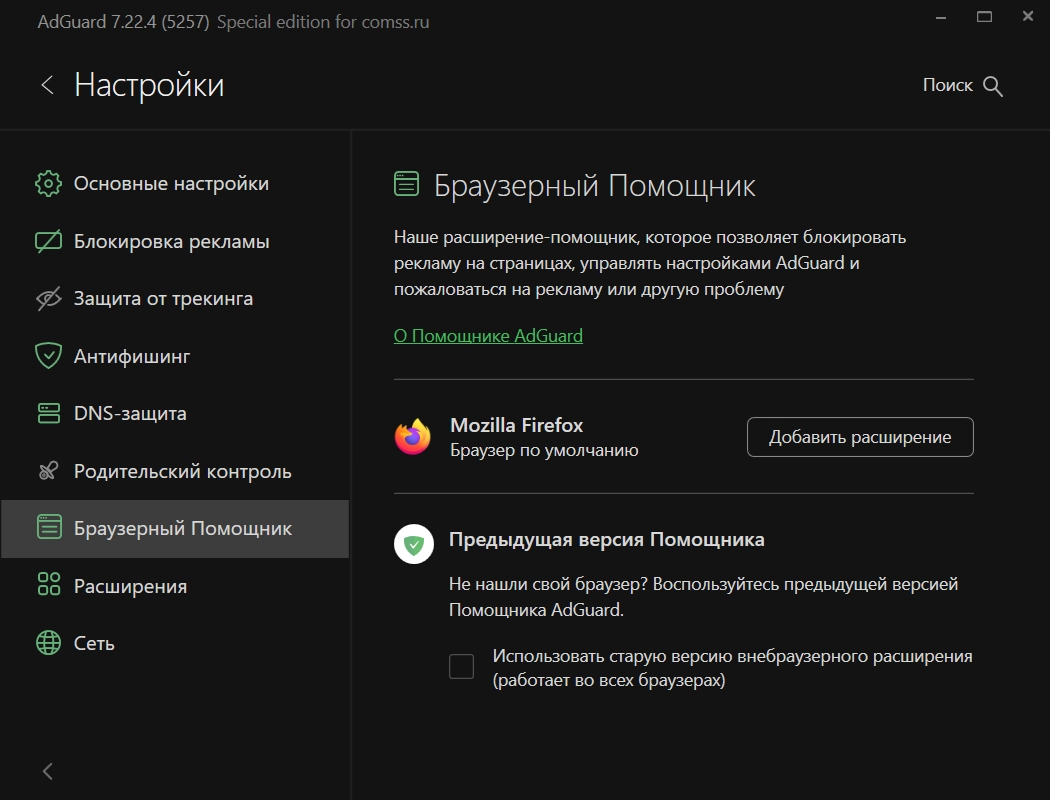The image size is (1050, 800).
Task: Open the Браузерный Помощник section
Action: [182, 528]
